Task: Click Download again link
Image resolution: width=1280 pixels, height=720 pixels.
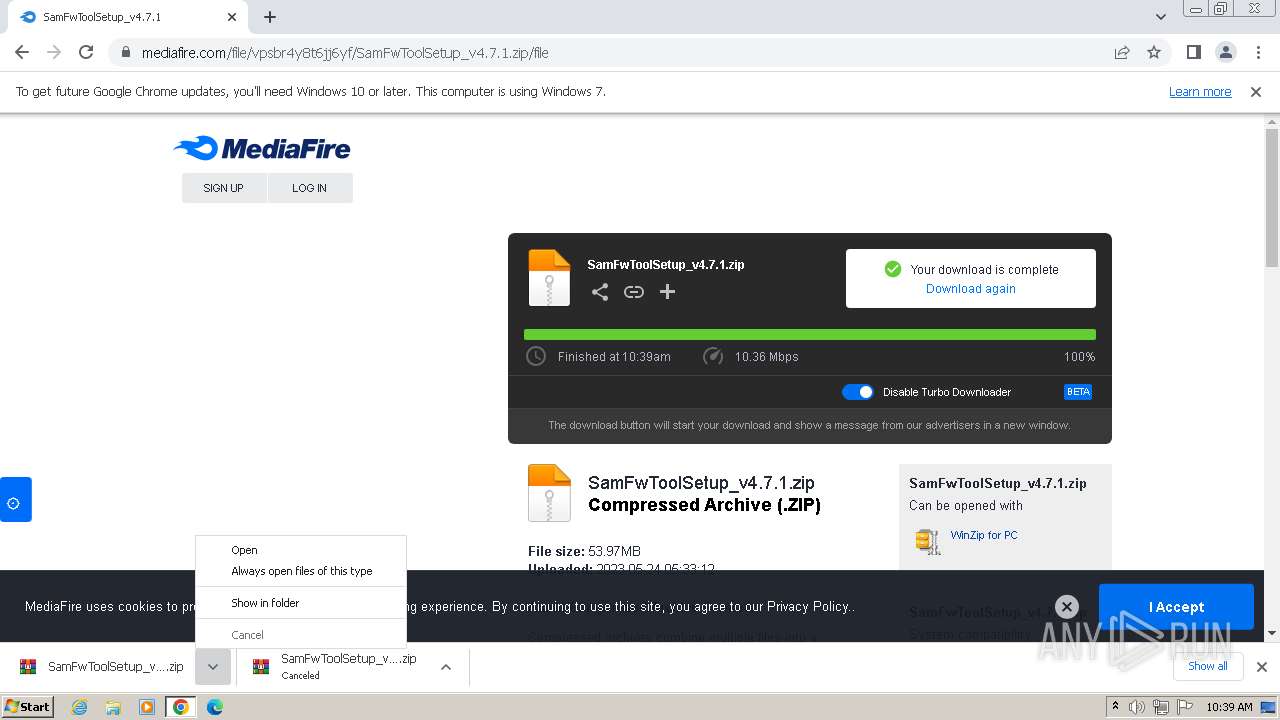Action: (971, 289)
